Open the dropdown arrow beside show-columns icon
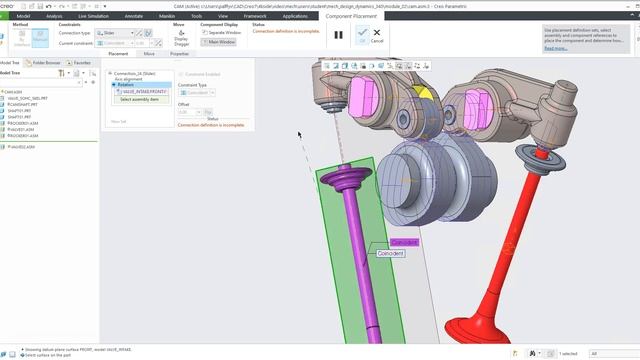 83,73
